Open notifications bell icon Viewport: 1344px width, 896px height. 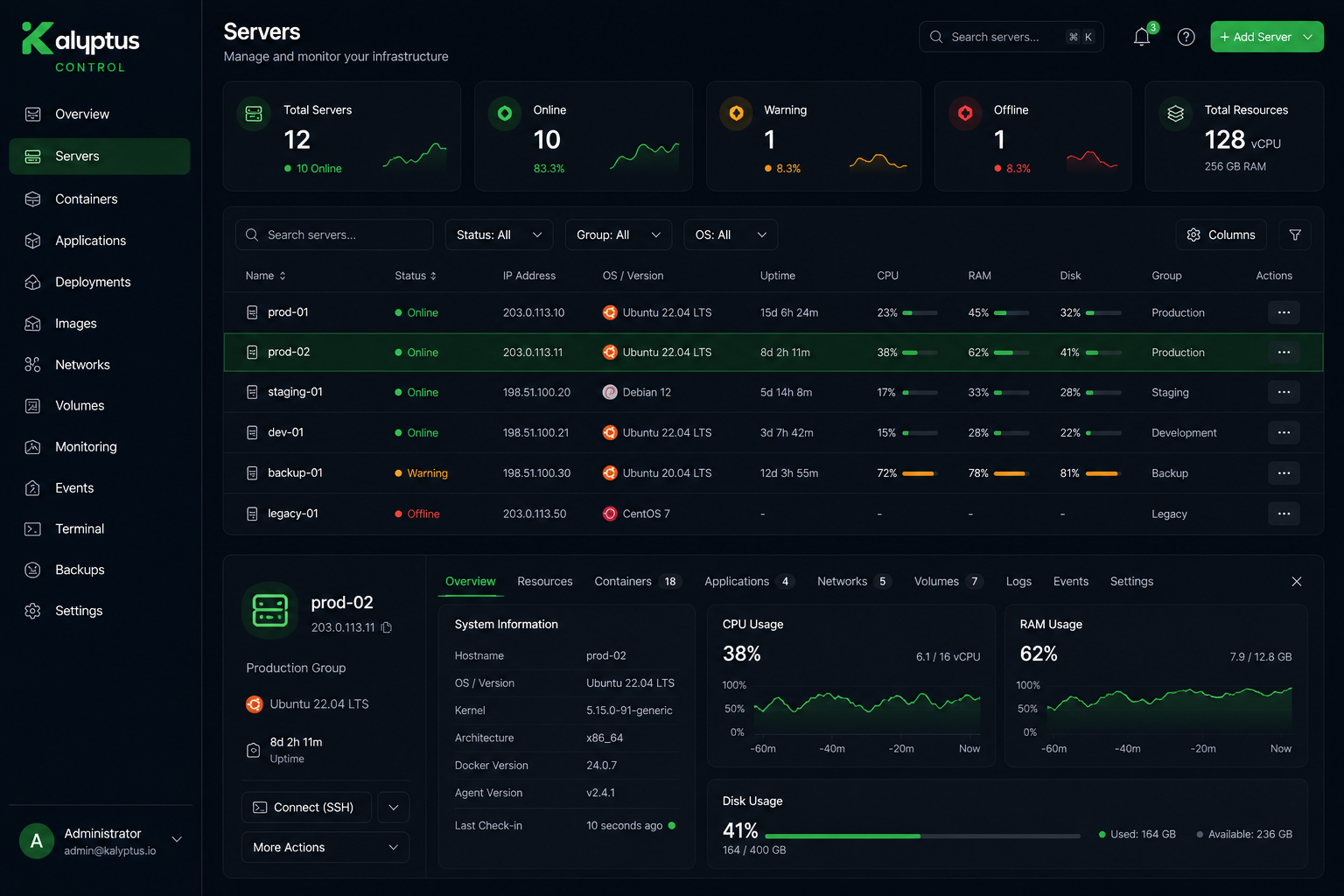1142,37
